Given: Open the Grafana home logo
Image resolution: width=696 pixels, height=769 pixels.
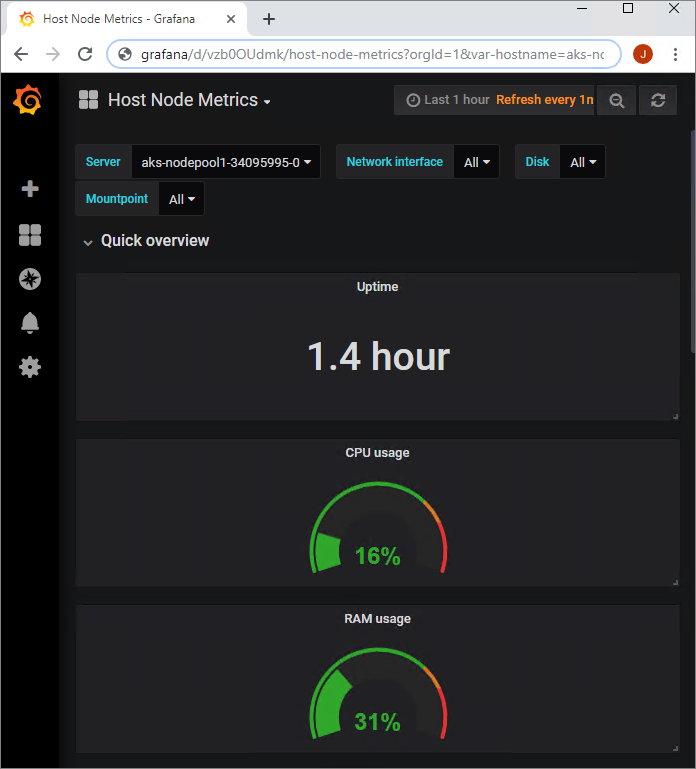Looking at the screenshot, I should 28,100.
